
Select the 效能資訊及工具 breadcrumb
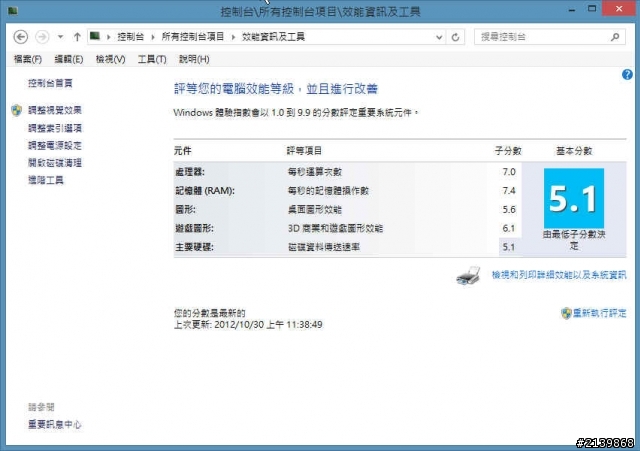273,37
